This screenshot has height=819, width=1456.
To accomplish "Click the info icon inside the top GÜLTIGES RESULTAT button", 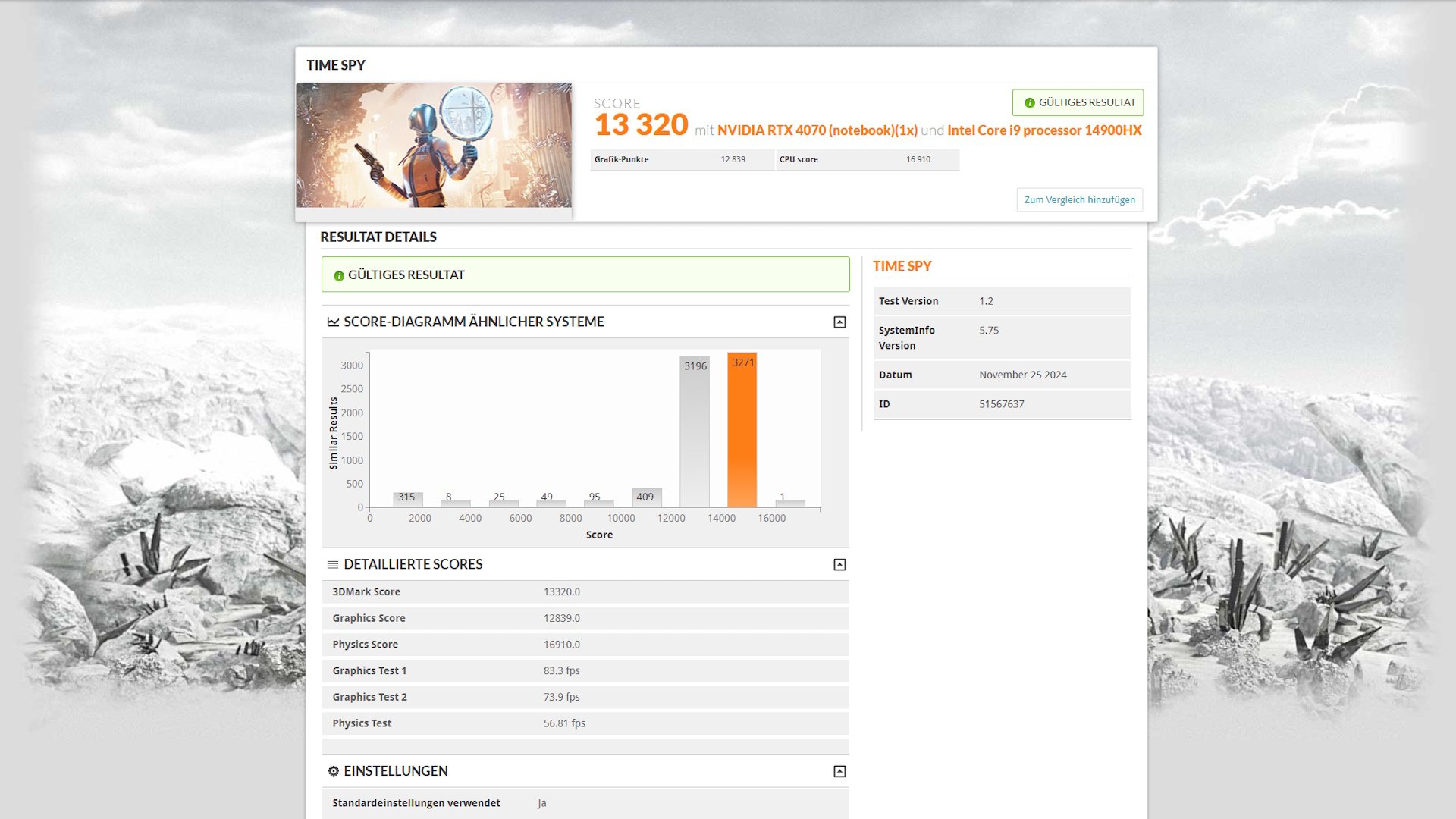I will click(1029, 102).
